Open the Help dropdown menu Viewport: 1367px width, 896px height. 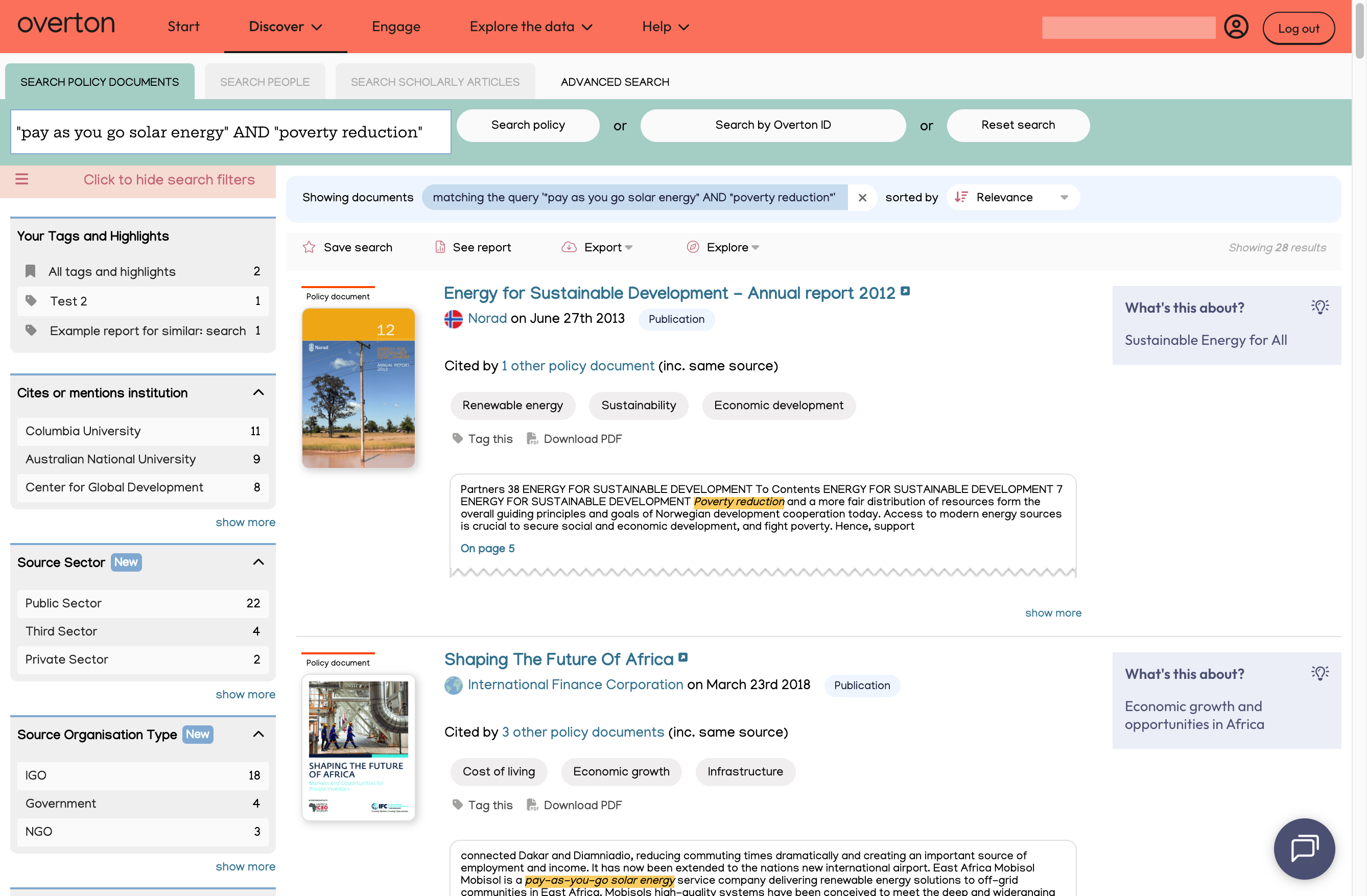tap(665, 27)
